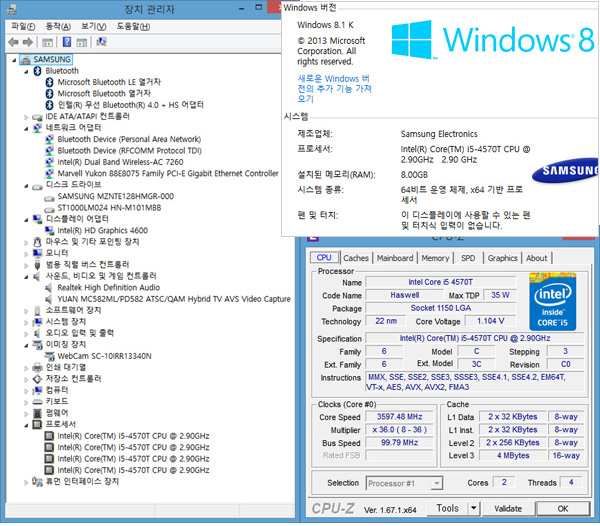Select Realtek High Definition Audio device

point(109,288)
